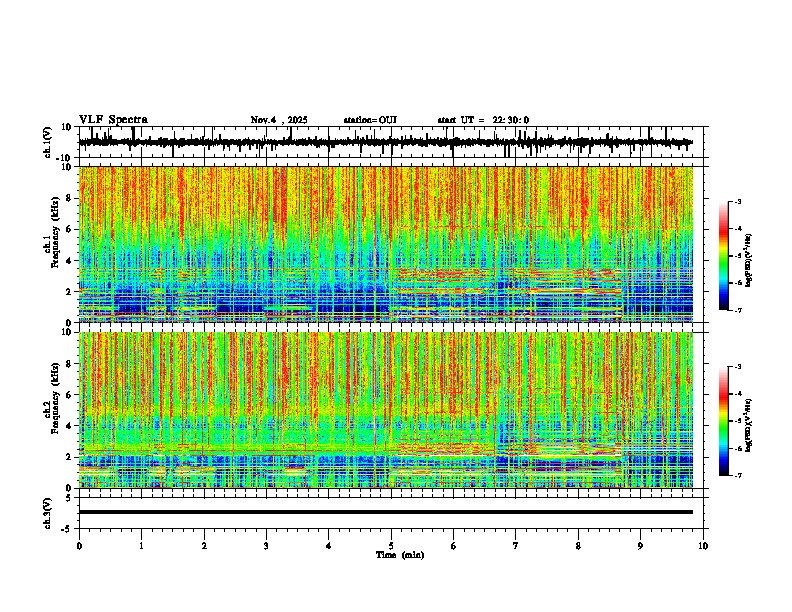This screenshot has width=792, height=612.
Task: Click the "10" tick on the time axis
Action: point(703,546)
